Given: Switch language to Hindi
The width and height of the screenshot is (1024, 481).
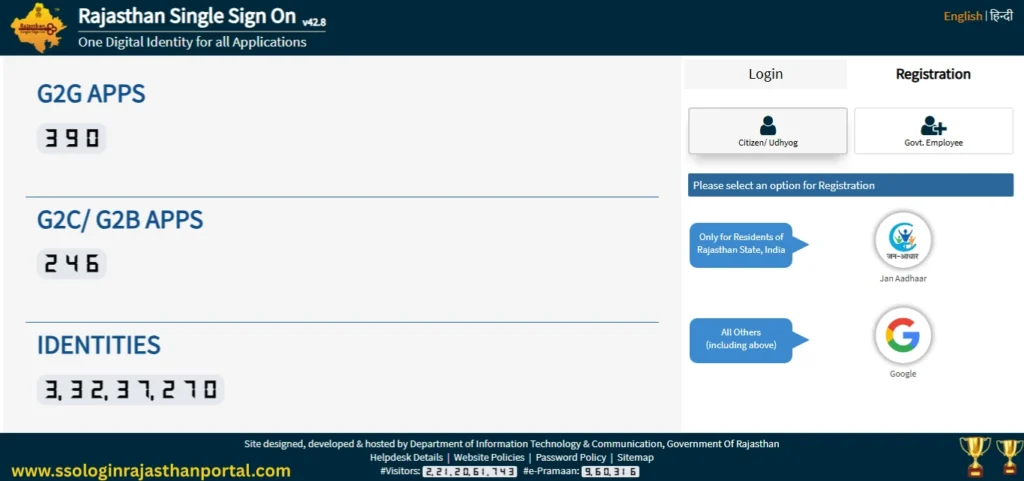Looking at the screenshot, I should (x=1000, y=16).
